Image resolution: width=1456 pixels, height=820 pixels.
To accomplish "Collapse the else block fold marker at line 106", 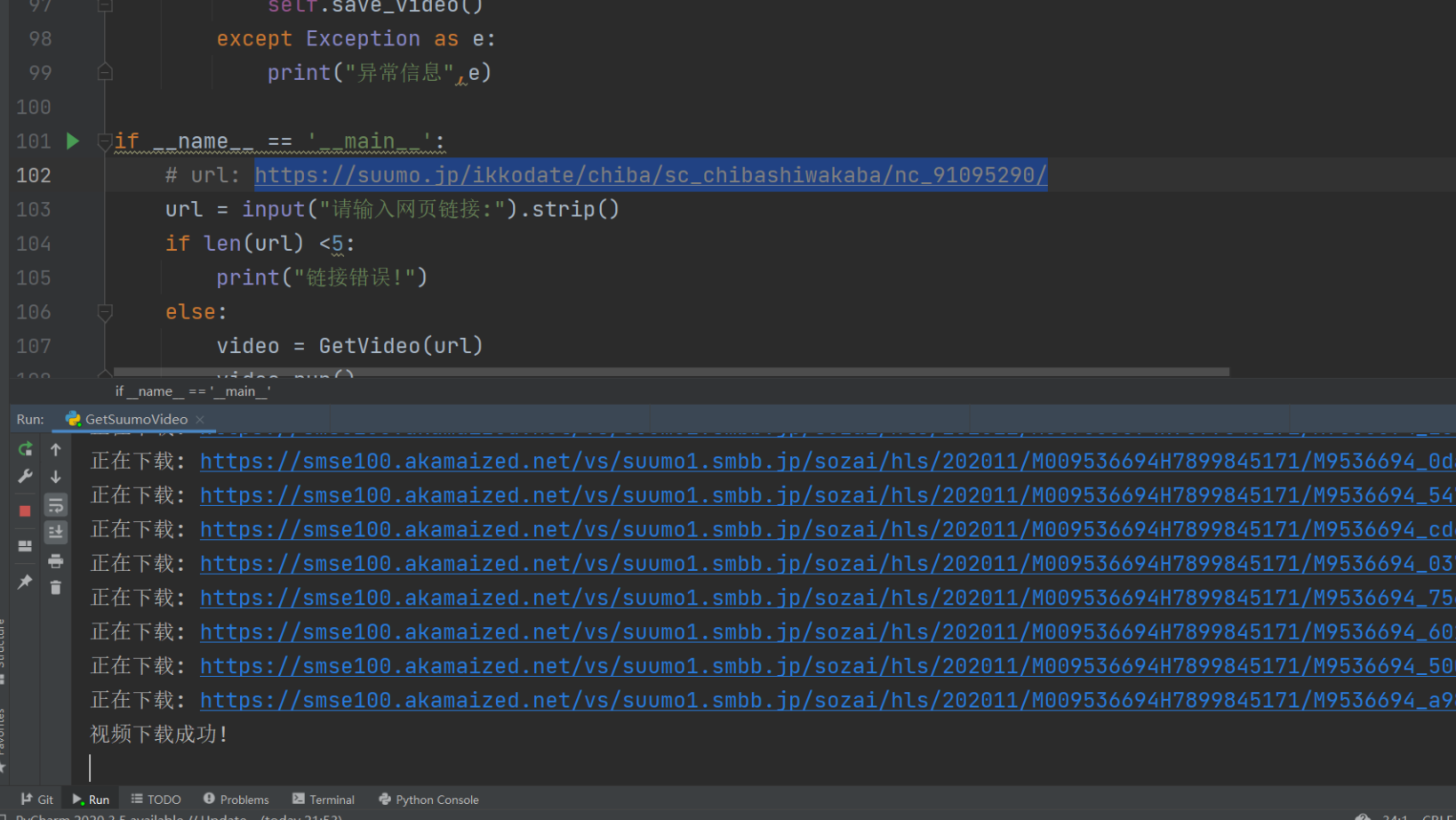I will 104,312.
